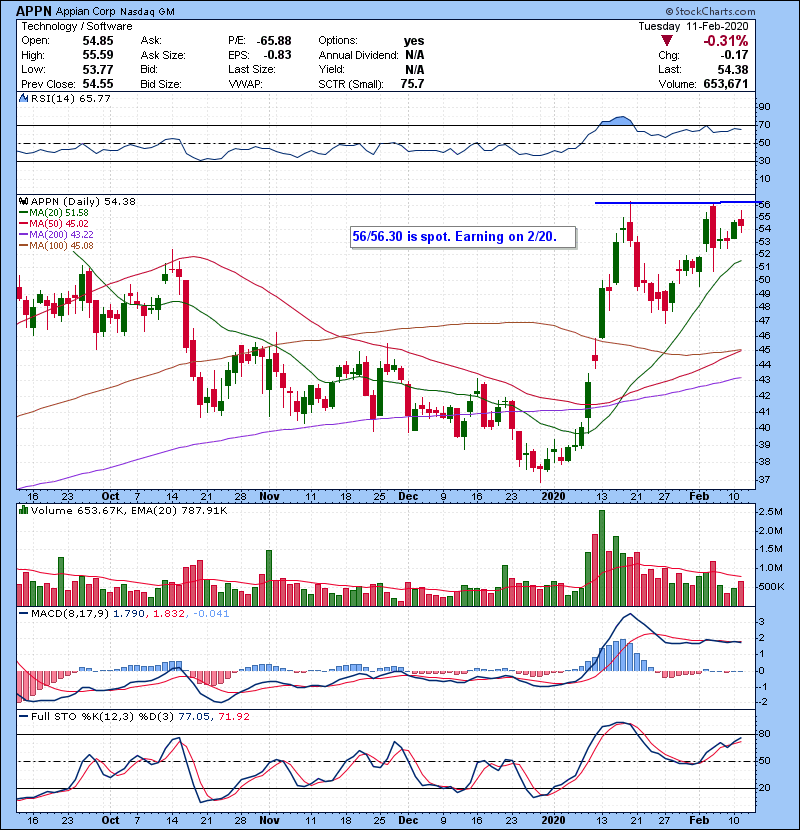
Task: Click the '56/56.30 is spot' annotation box
Action: coord(463,237)
